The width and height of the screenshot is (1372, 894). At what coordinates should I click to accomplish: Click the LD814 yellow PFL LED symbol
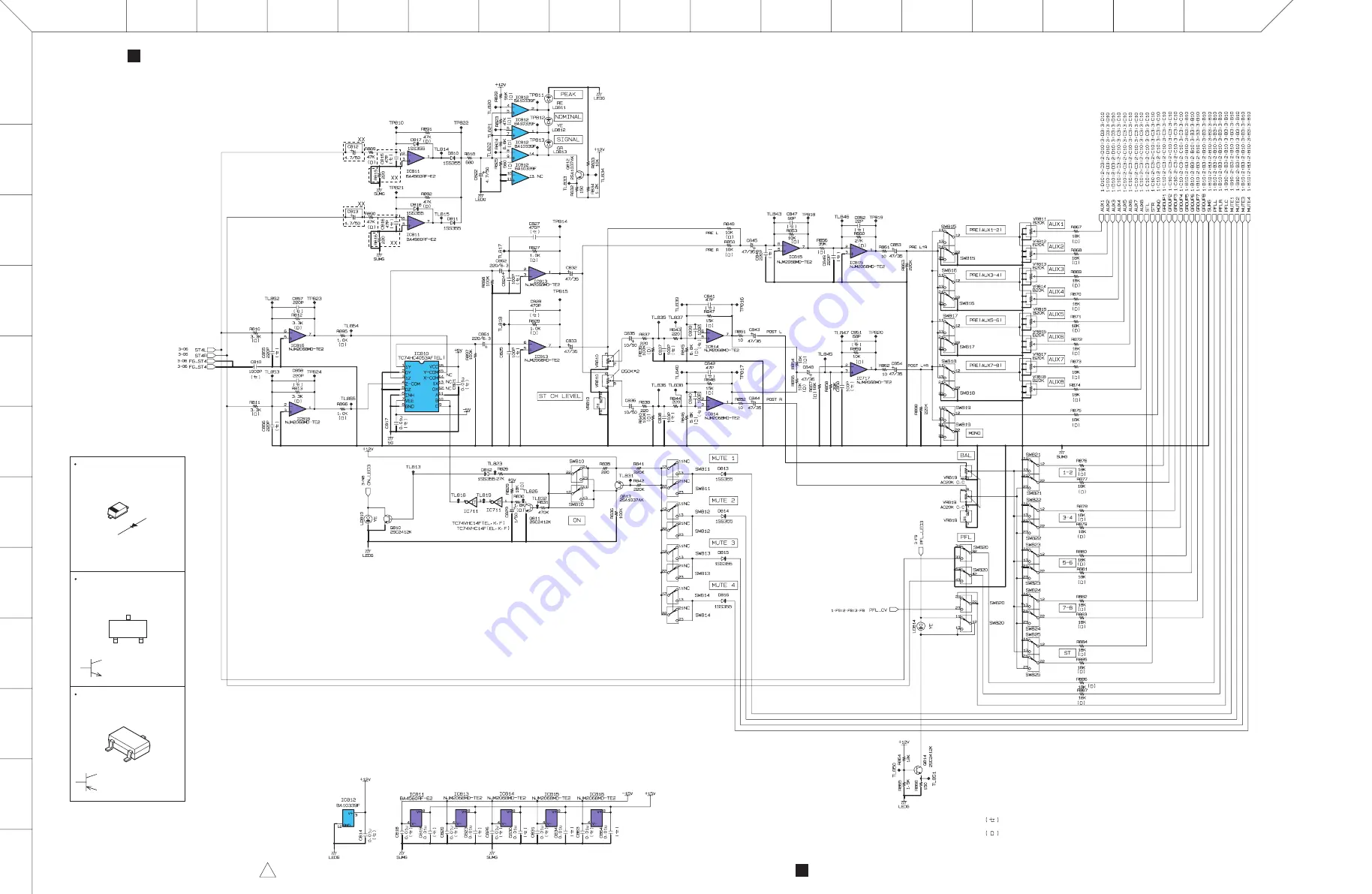922,626
